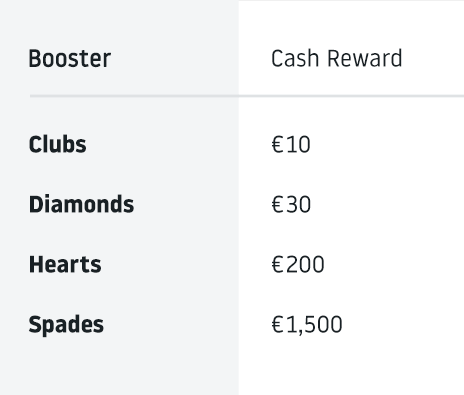Viewport: 464px width, 395px height.
Task: Click the header divider line under Booster
Action: tap(134, 96)
